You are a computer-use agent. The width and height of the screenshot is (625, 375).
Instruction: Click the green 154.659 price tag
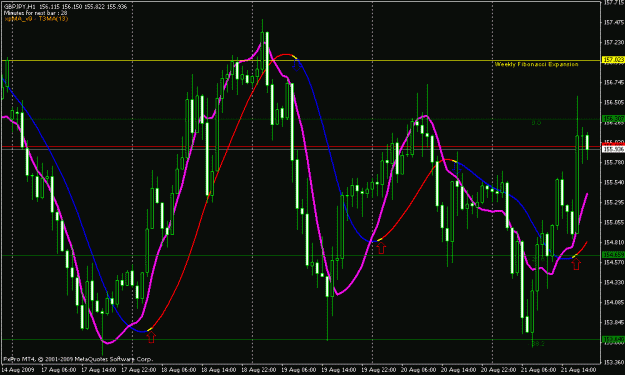[x=613, y=255]
